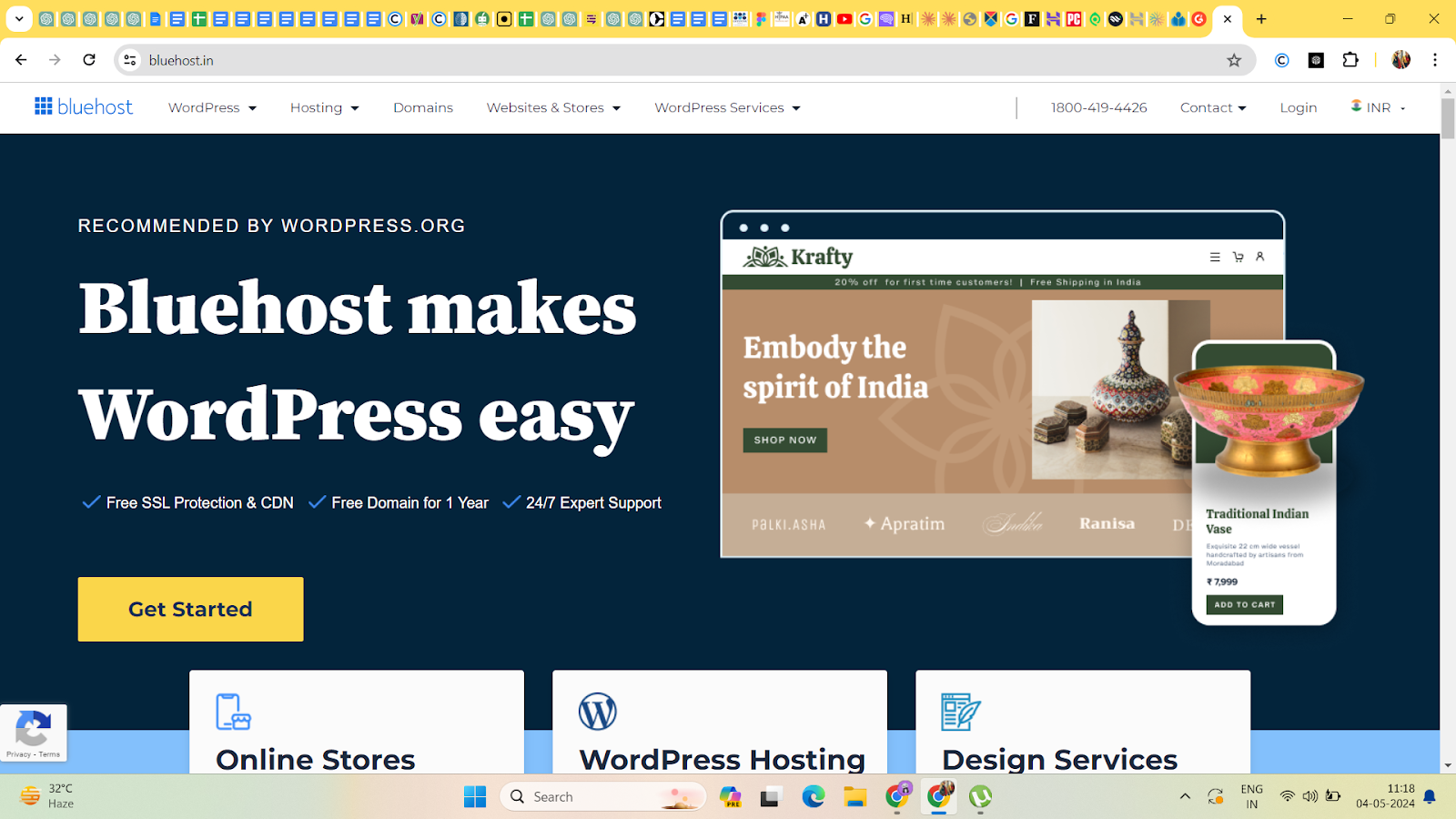Viewport: 1456px width, 819px height.
Task: Click Shop Now in the Krafty mockup
Action: [785, 440]
